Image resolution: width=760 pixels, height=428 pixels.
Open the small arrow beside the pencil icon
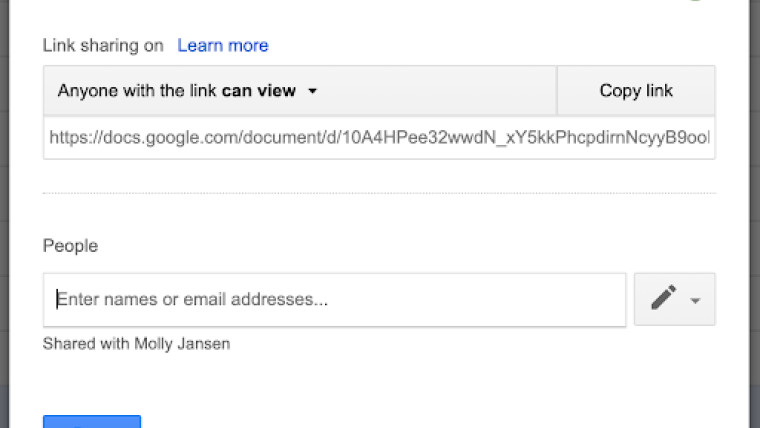(695, 301)
